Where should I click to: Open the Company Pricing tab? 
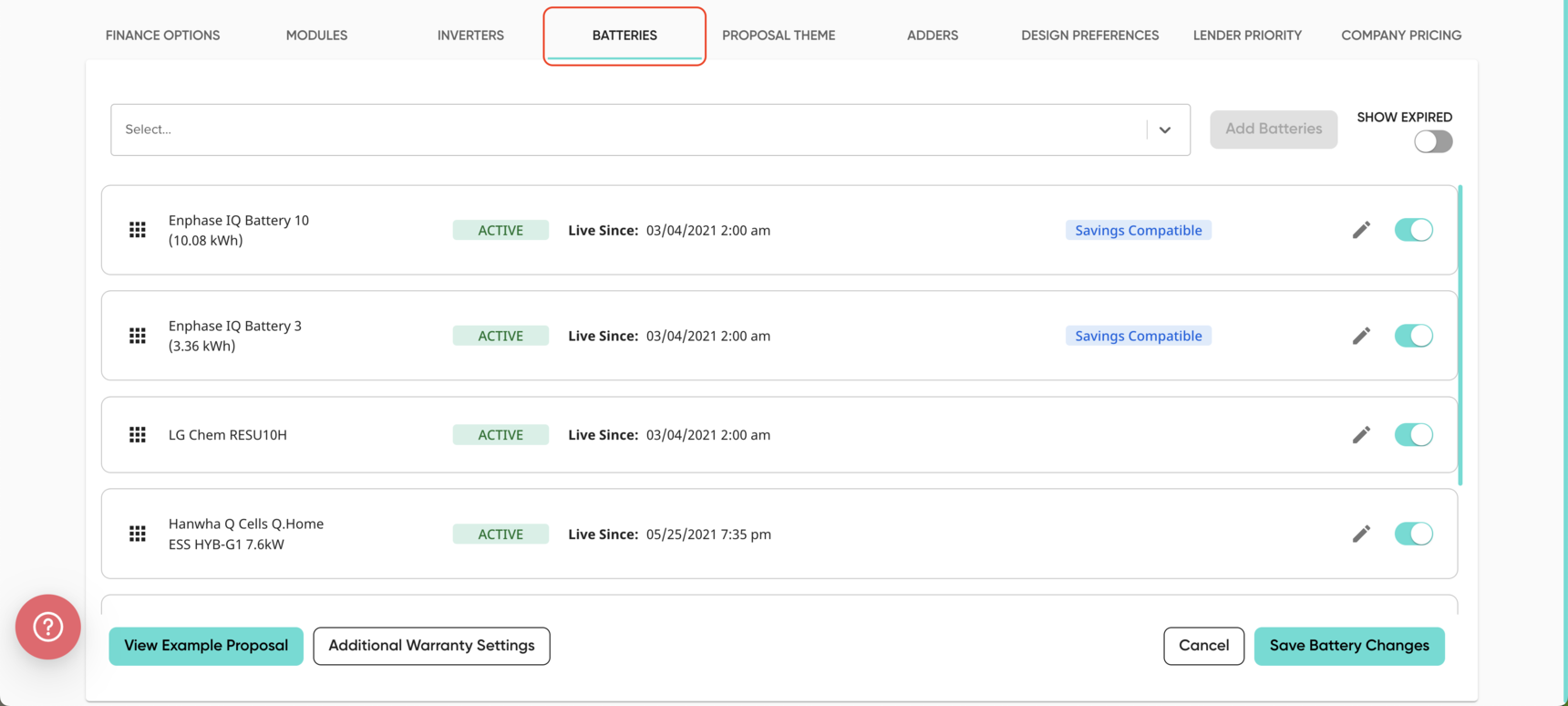point(1401,36)
